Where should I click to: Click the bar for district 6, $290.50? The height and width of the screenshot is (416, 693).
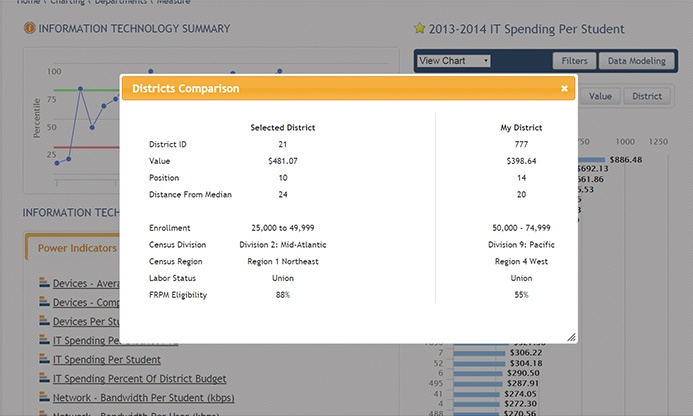point(478,374)
